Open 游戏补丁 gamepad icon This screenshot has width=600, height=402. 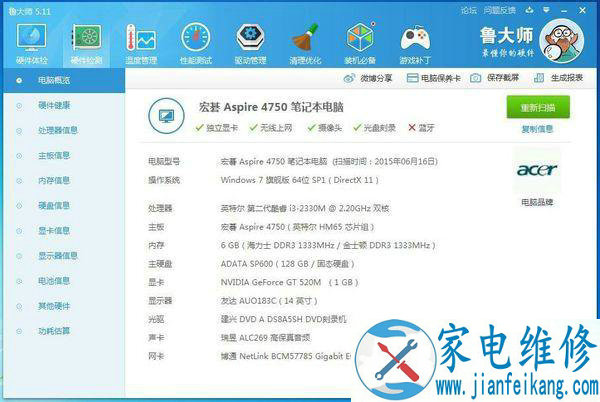pyautogui.click(x=415, y=44)
